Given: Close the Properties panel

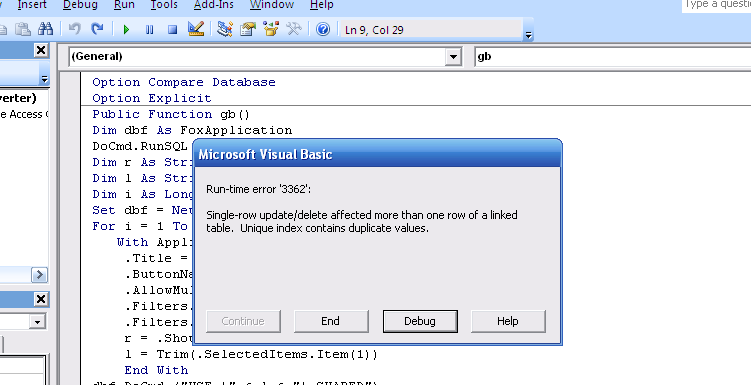Looking at the screenshot, I should [41, 299].
